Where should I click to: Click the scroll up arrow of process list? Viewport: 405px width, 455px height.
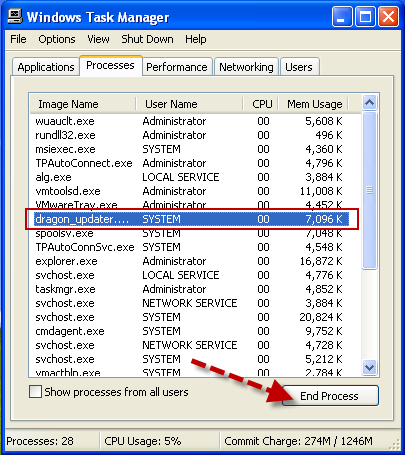369,102
